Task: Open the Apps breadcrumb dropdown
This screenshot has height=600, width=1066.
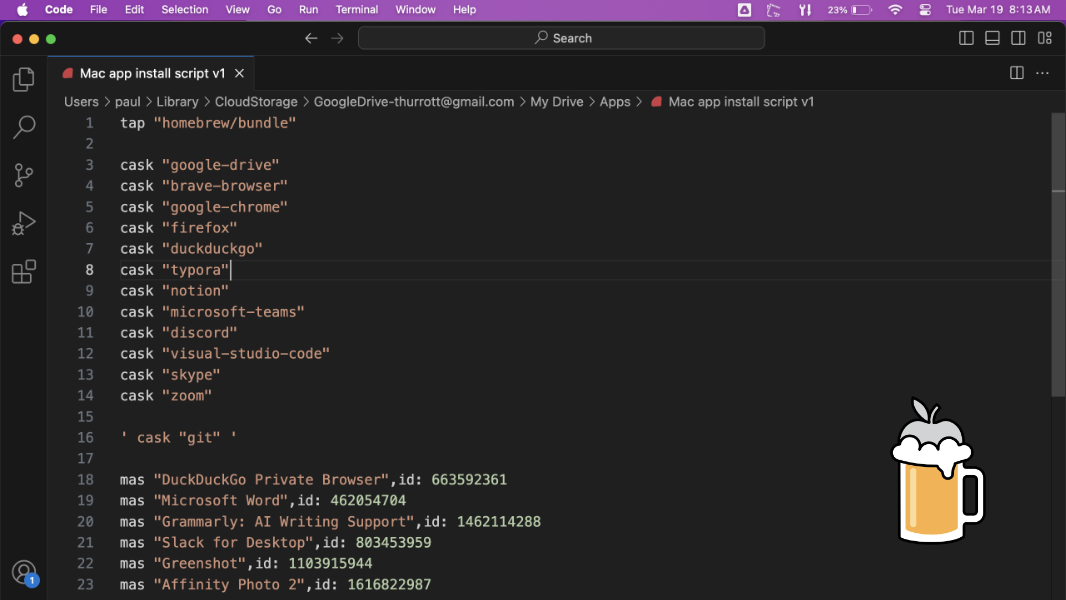Action: click(614, 101)
